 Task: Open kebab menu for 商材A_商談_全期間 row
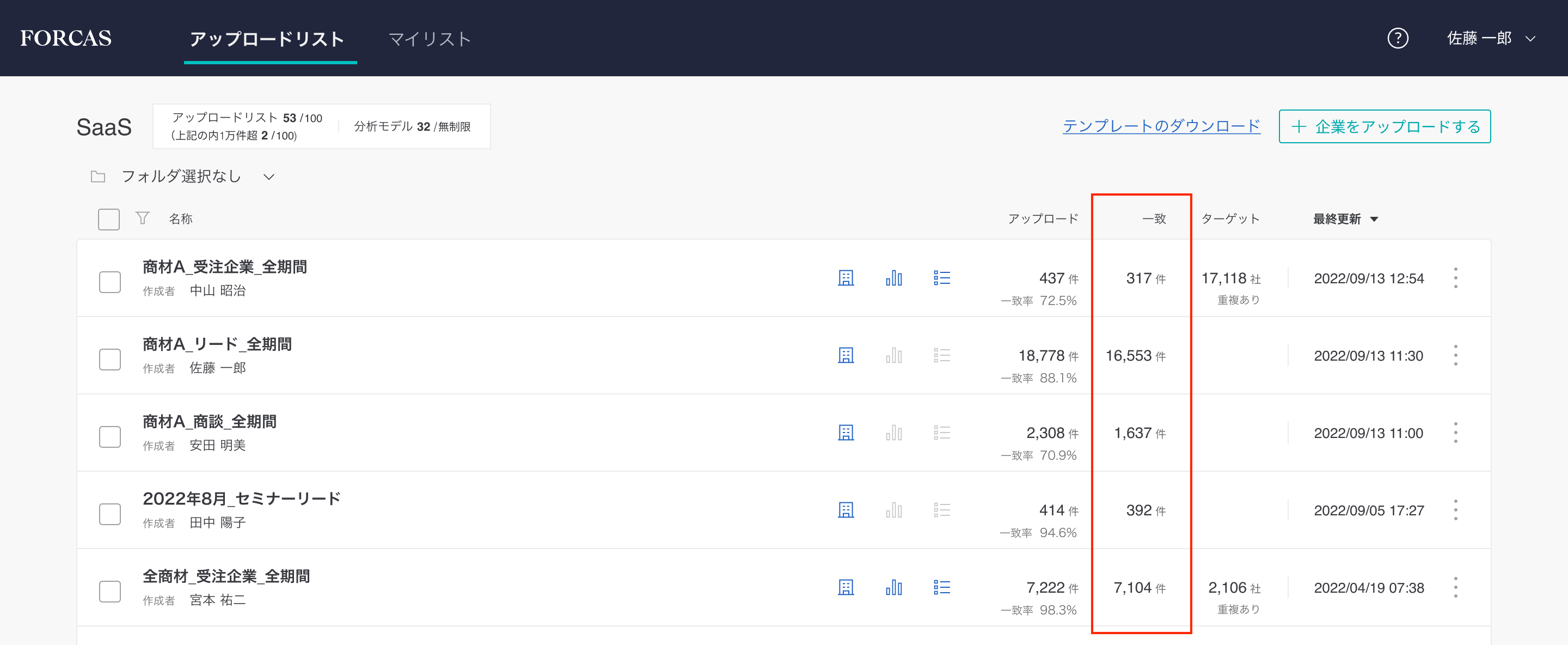point(1455,433)
